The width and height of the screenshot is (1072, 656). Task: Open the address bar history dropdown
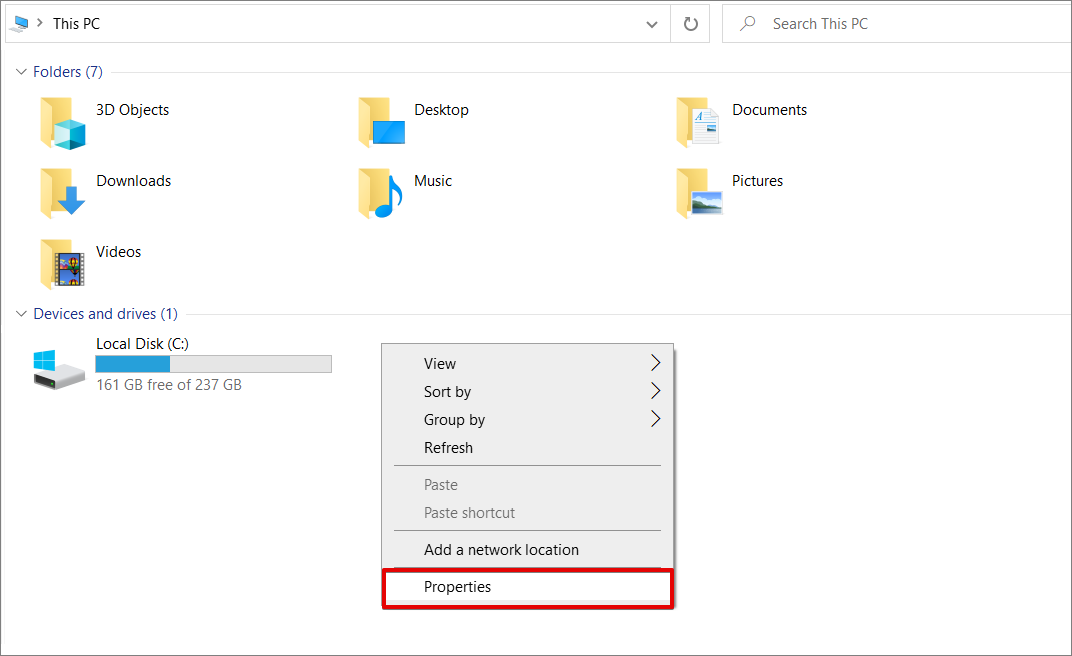pos(652,24)
